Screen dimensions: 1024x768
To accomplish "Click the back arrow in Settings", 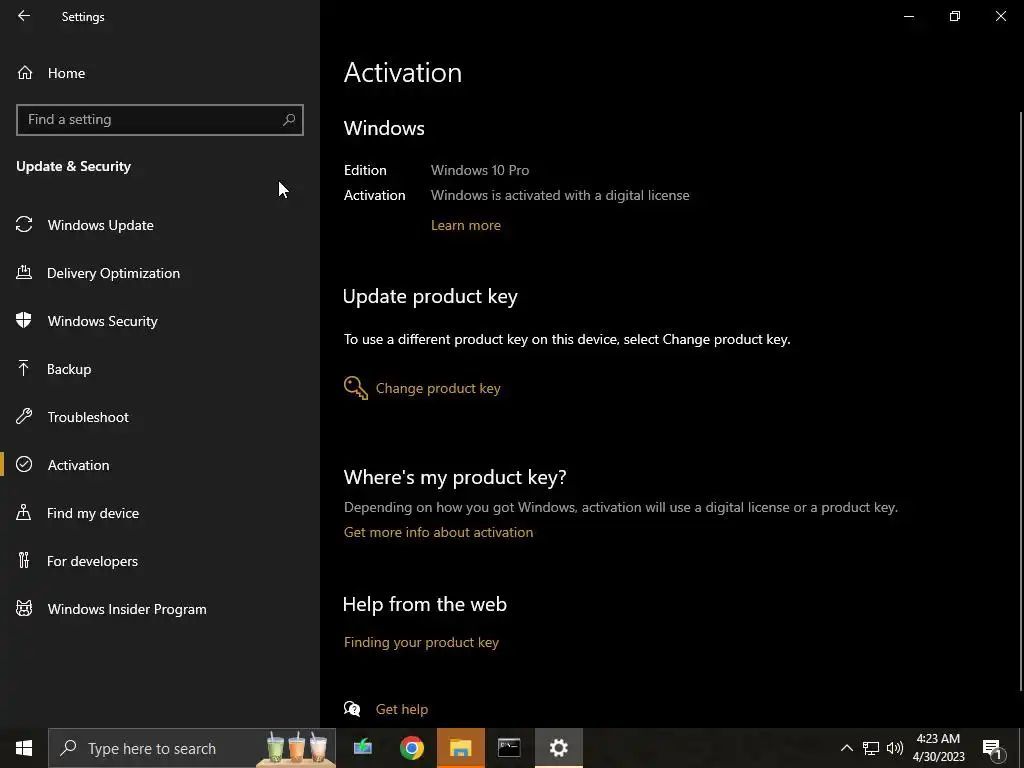I will [24, 16].
